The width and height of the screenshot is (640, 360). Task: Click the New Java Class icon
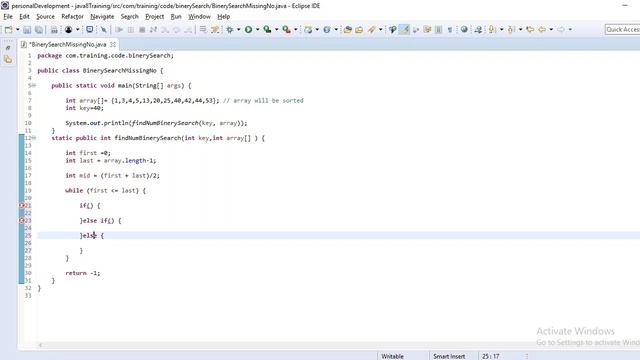pos(327,29)
